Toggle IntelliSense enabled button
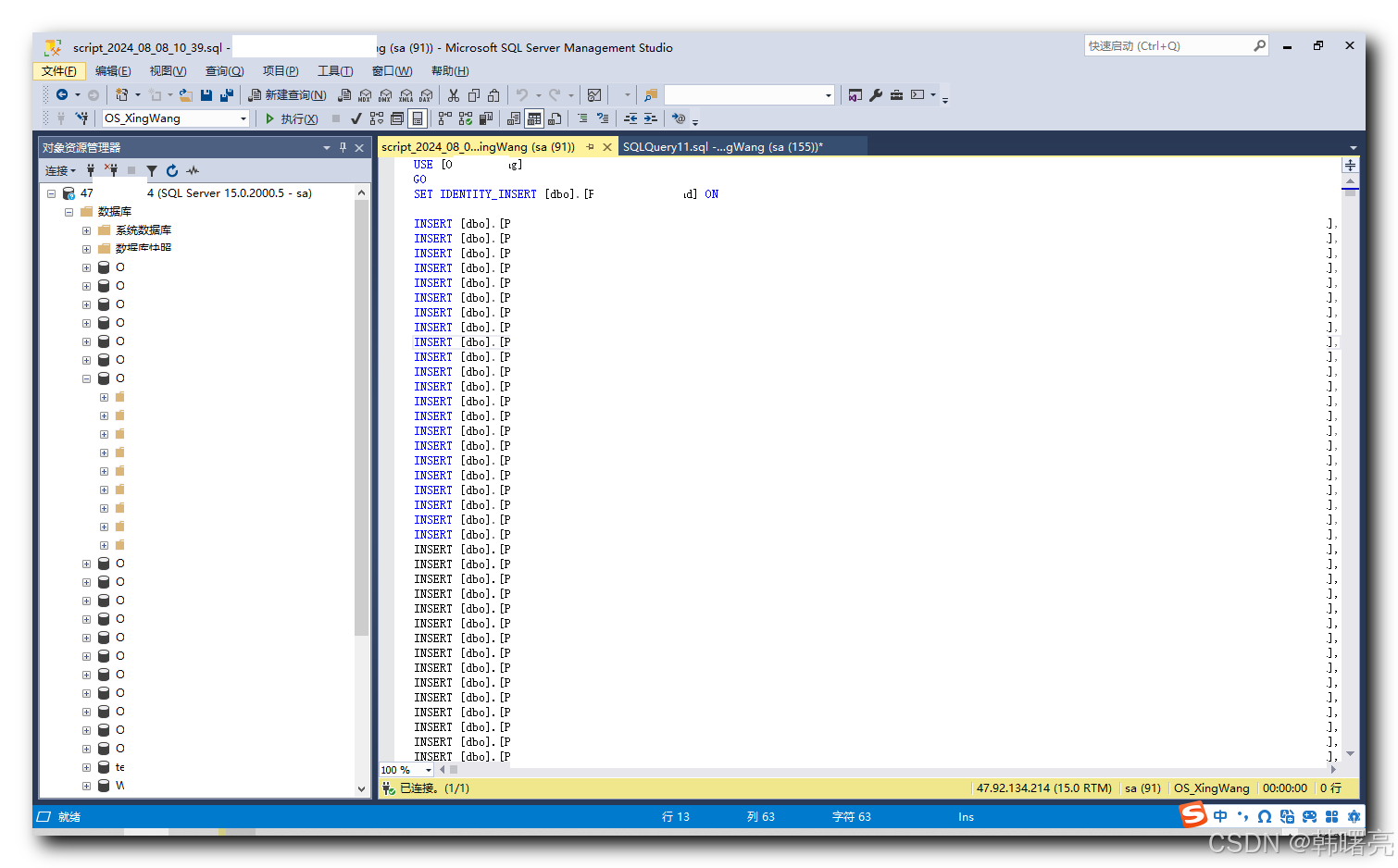This screenshot has height=868, width=1398. [418, 118]
